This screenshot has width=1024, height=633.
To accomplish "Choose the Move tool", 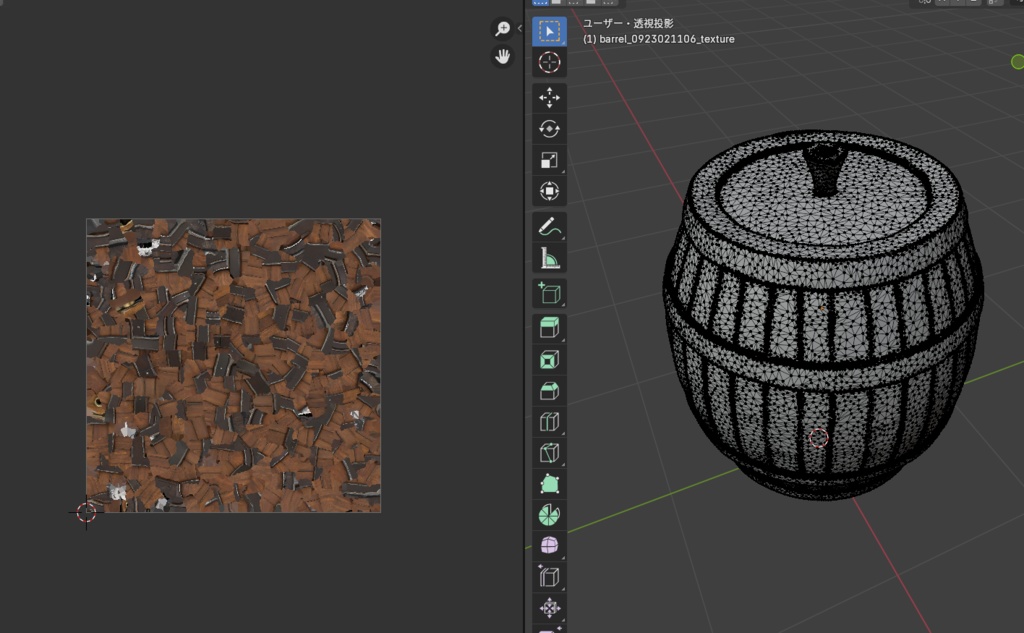I will (549, 98).
